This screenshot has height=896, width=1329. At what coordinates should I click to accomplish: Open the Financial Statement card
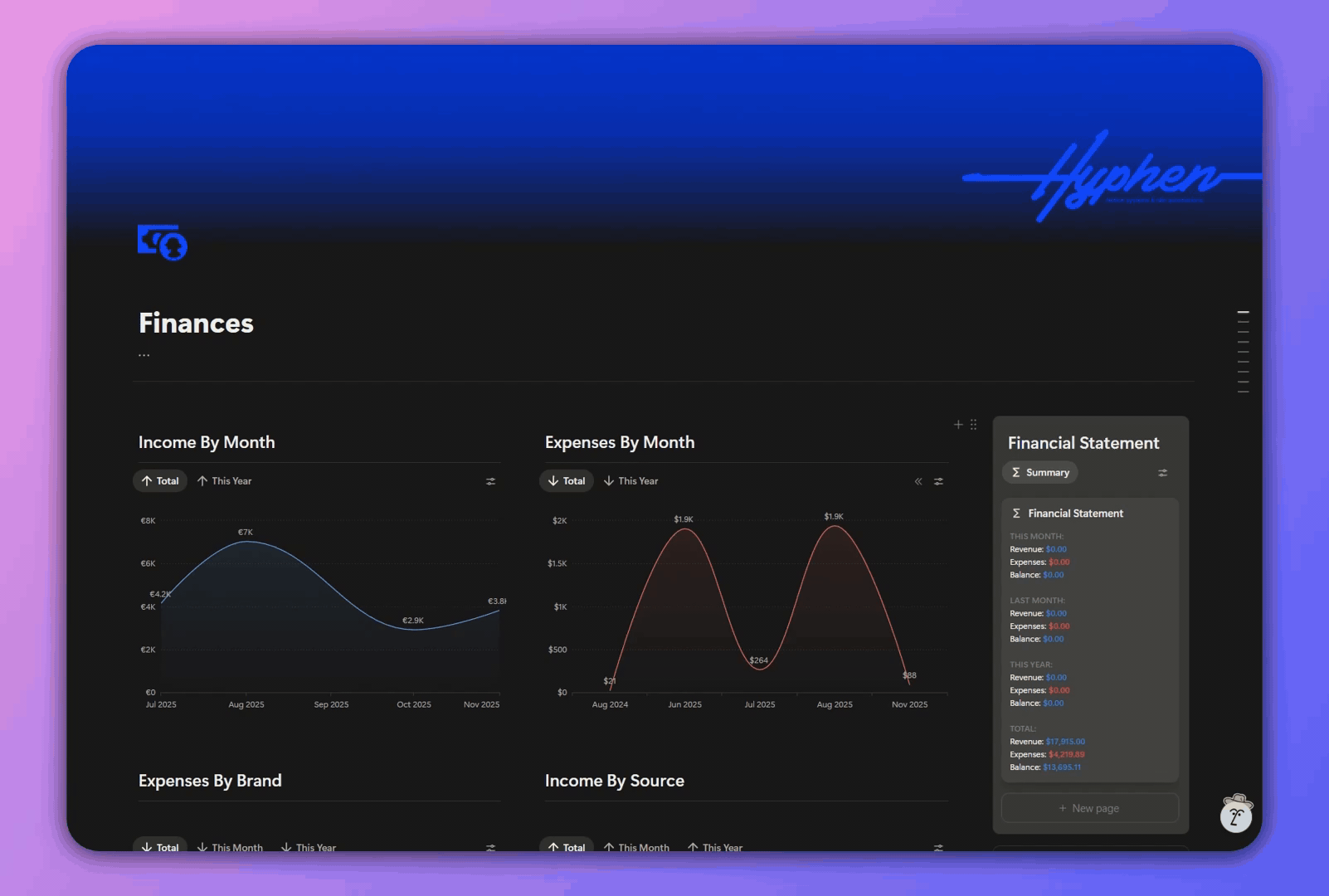point(1075,514)
